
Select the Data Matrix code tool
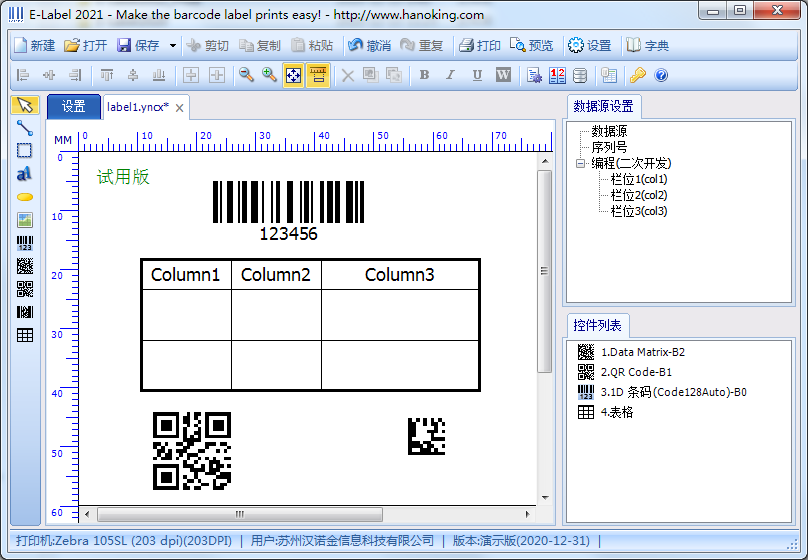pos(25,266)
